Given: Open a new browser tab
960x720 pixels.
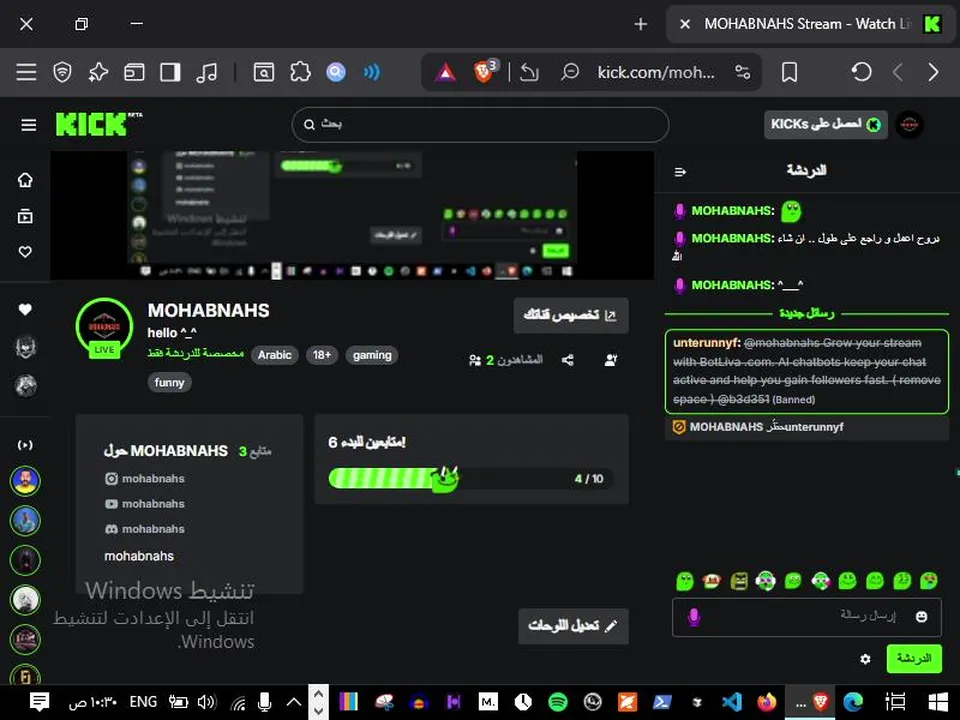Looking at the screenshot, I should click(x=640, y=24).
